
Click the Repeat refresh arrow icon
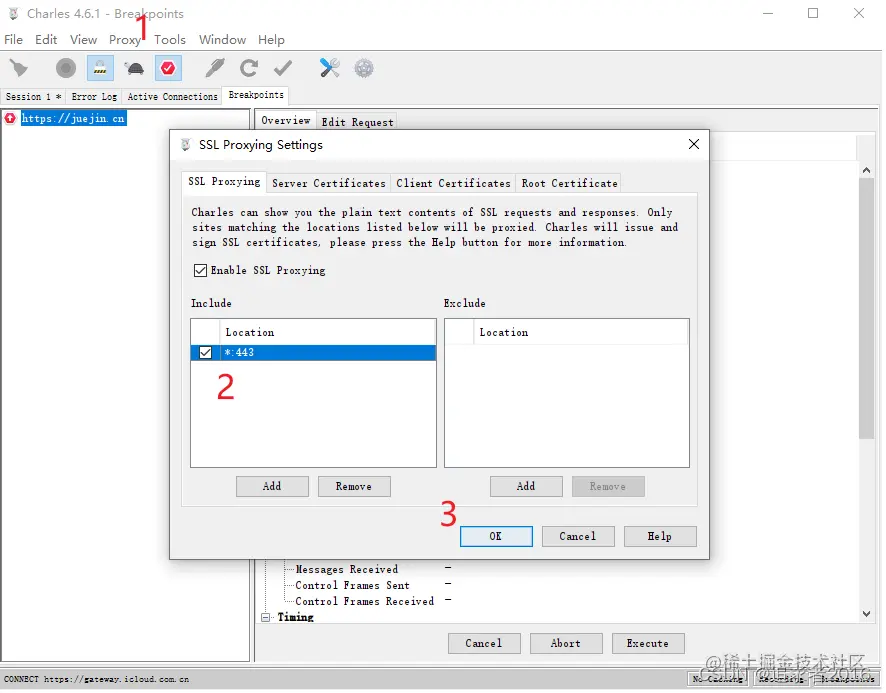point(249,68)
